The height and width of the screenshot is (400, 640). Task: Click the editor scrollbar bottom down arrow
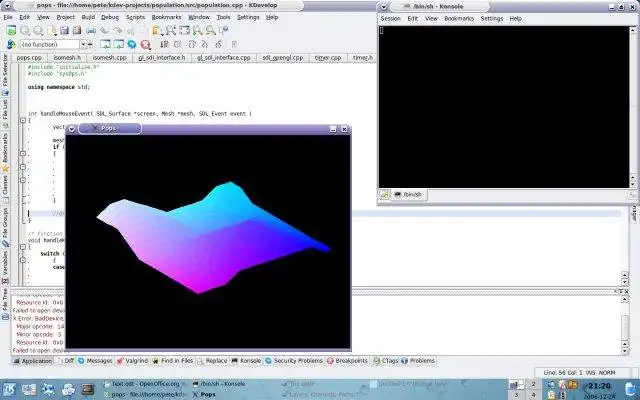pyautogui.click(x=624, y=282)
